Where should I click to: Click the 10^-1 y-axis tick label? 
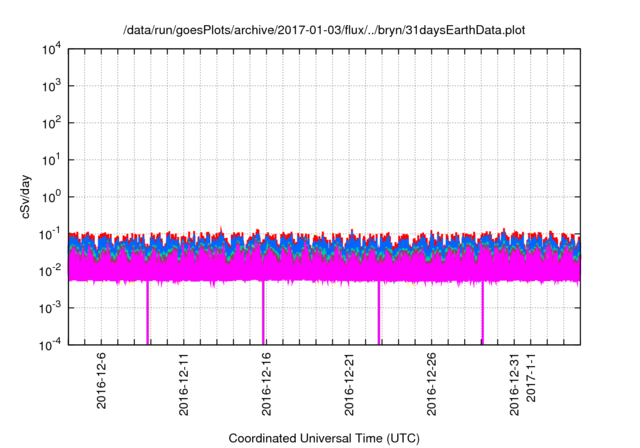click(x=51, y=235)
